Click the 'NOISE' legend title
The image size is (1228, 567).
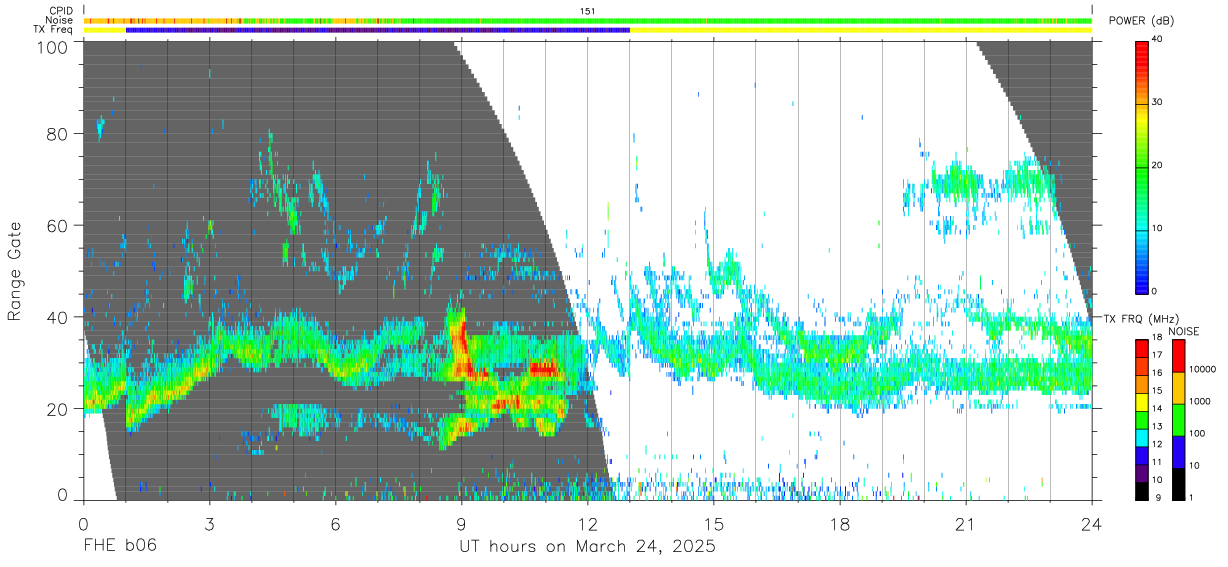pos(1184,331)
